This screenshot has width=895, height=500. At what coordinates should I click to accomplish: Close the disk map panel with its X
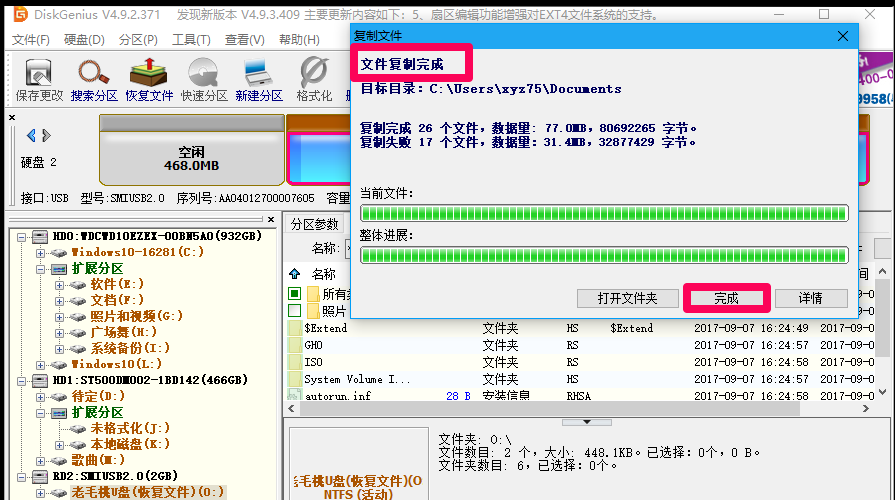(12, 117)
